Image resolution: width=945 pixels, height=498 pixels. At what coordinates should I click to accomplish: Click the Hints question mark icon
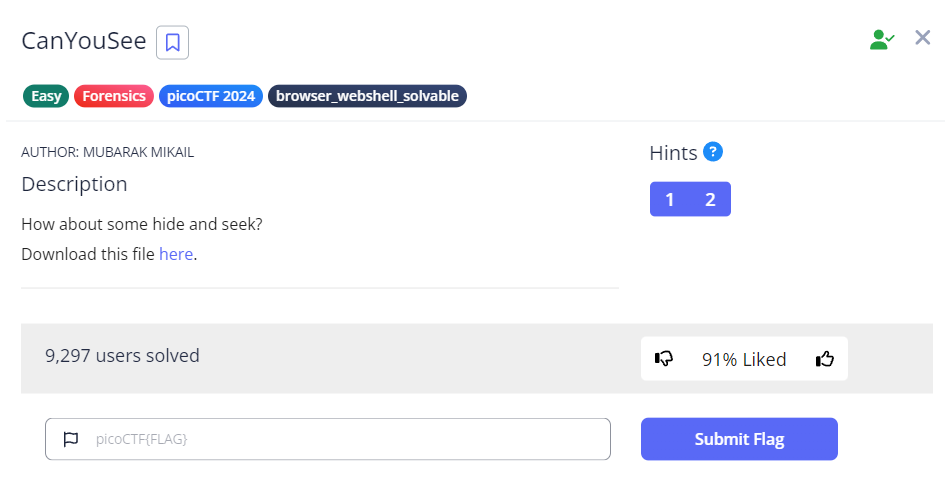(x=712, y=152)
